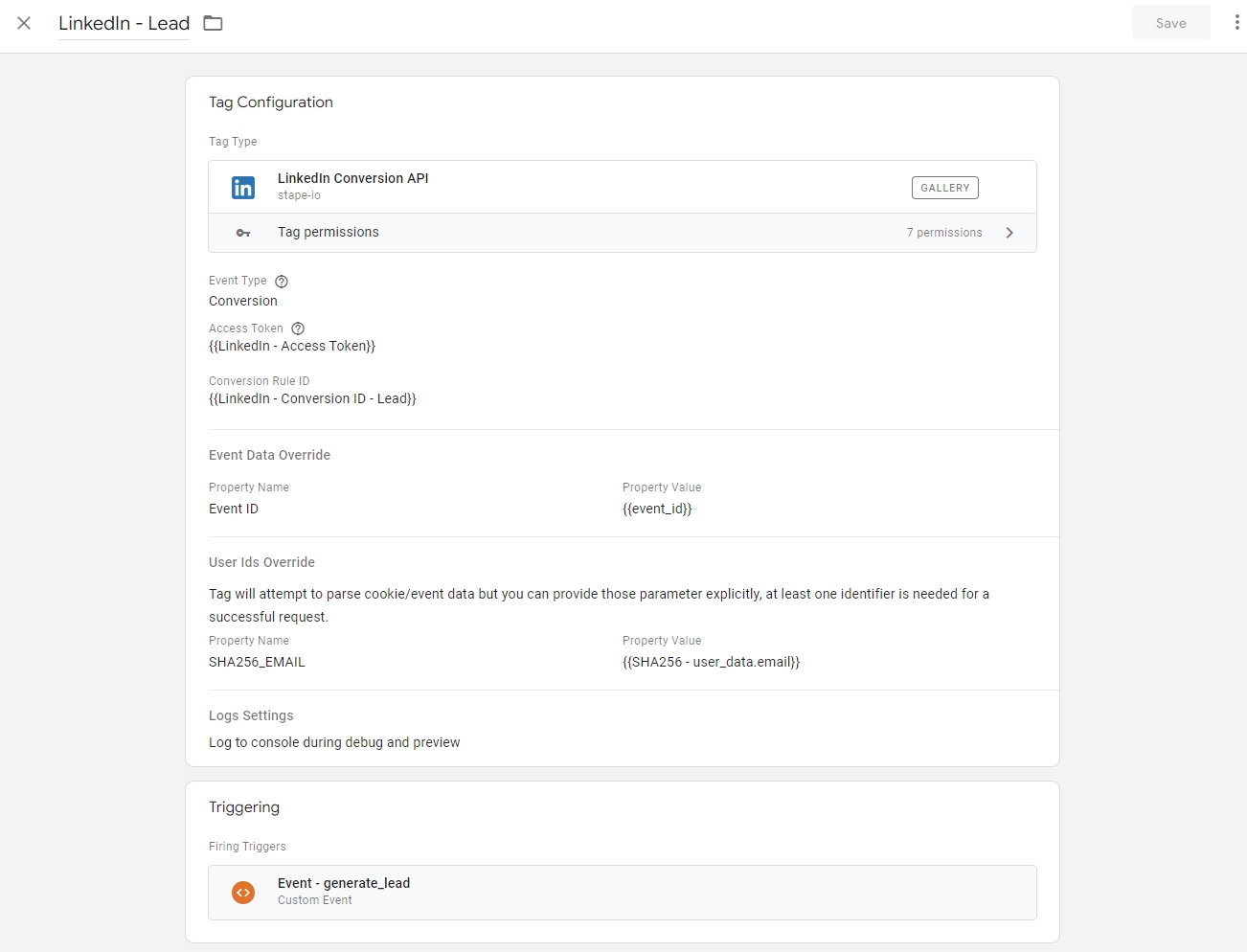Click the Tag Configuration card heading
The height and width of the screenshot is (952, 1247).
point(271,102)
